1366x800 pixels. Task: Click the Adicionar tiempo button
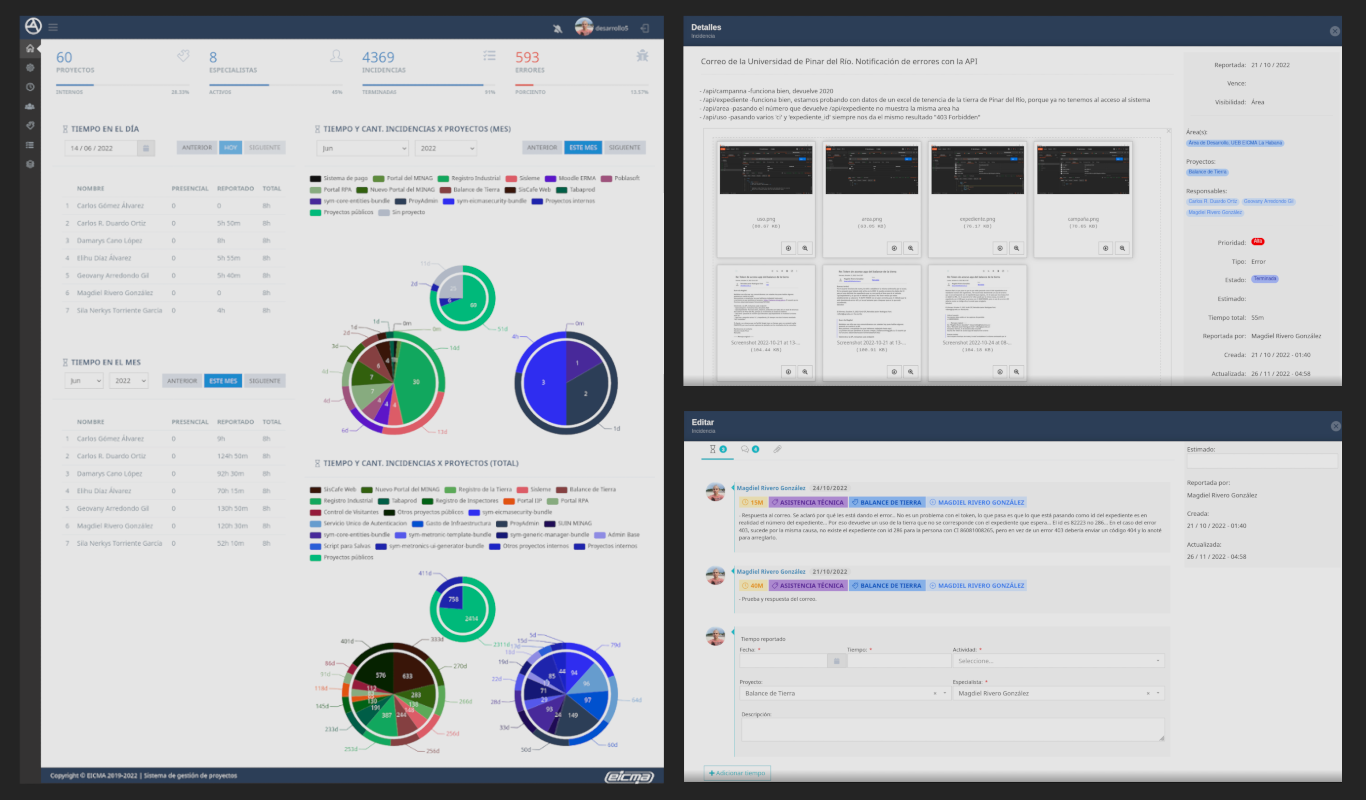point(738,773)
